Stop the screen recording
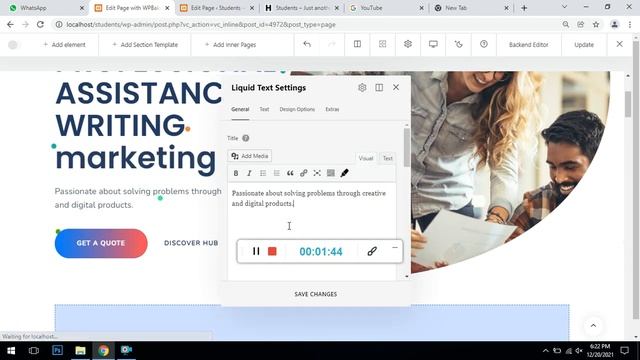This screenshot has height=360, width=640. coord(272,251)
